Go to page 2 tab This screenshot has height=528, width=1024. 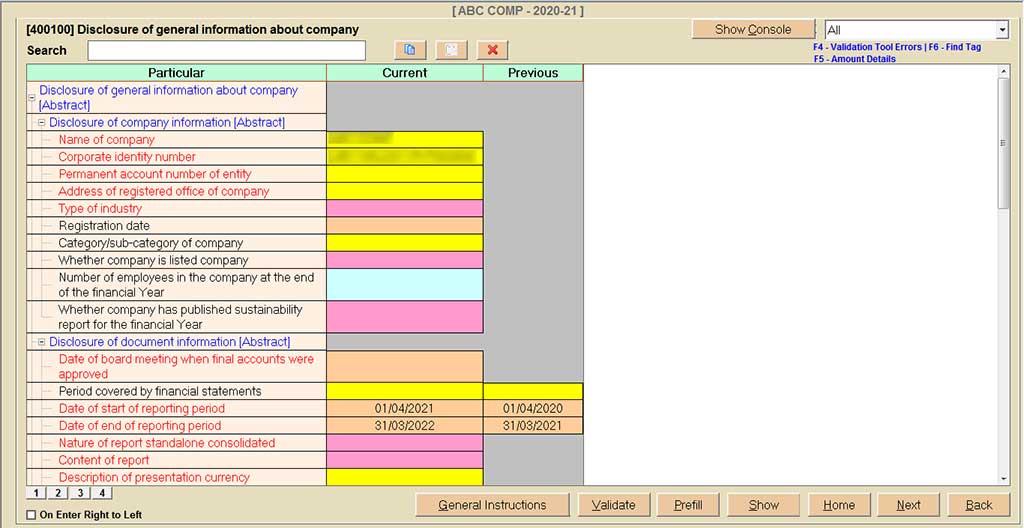point(58,493)
